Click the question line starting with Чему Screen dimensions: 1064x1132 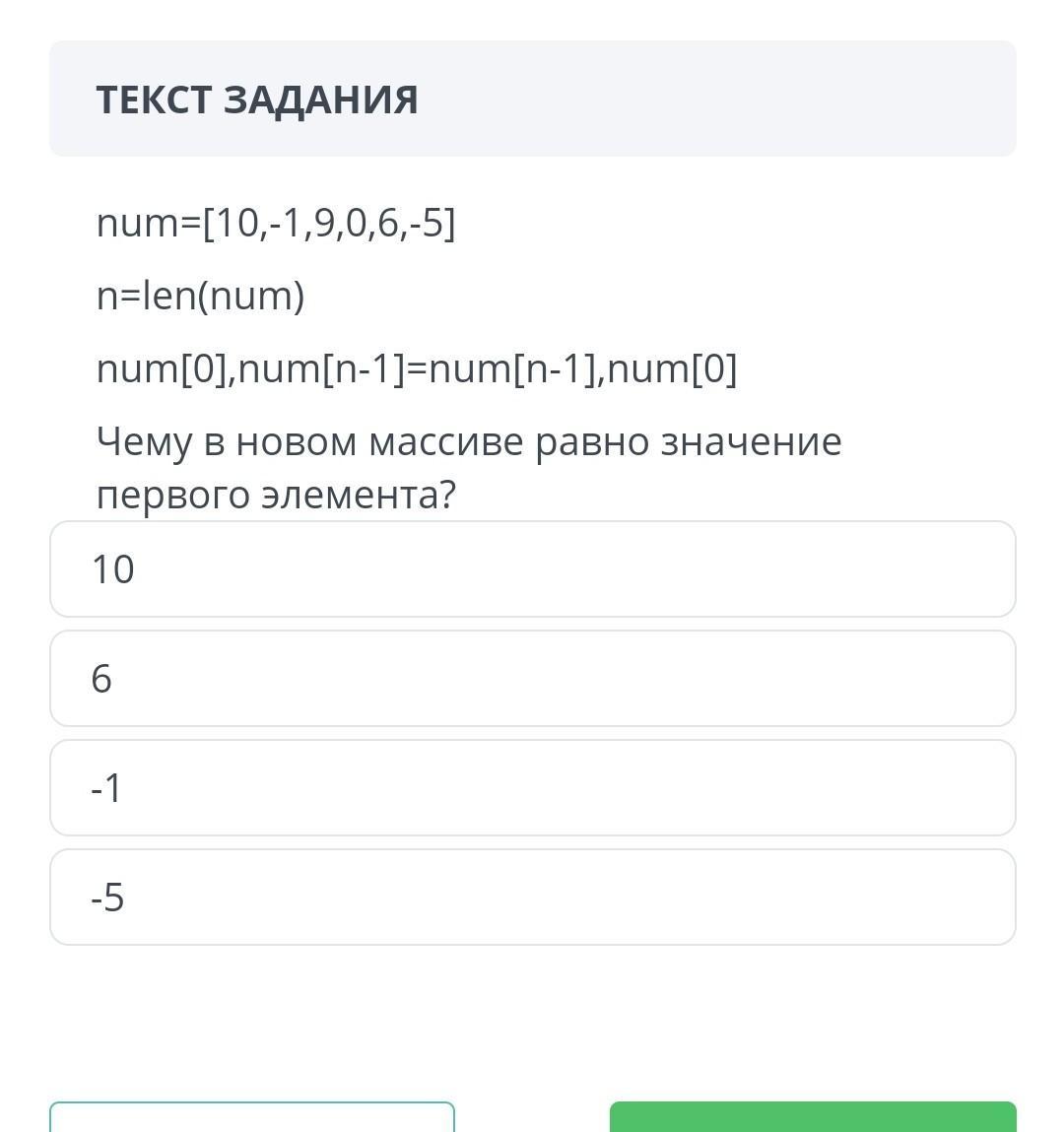click(x=468, y=441)
